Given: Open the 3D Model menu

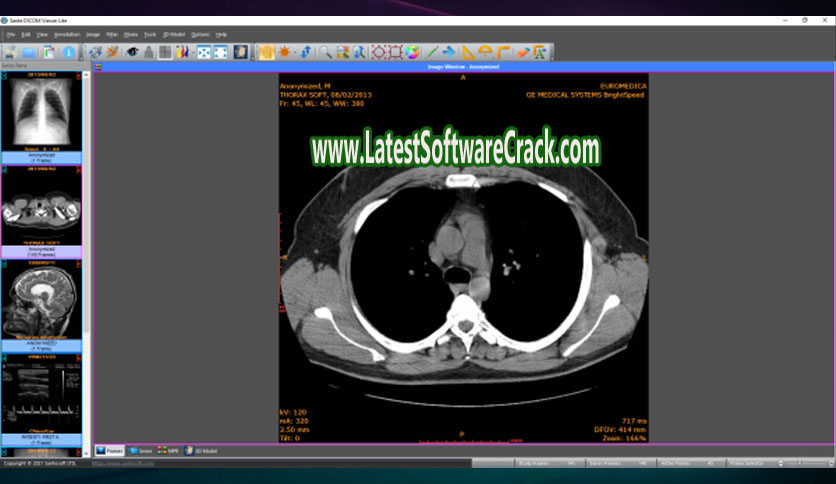Looking at the screenshot, I should pyautogui.click(x=172, y=34).
